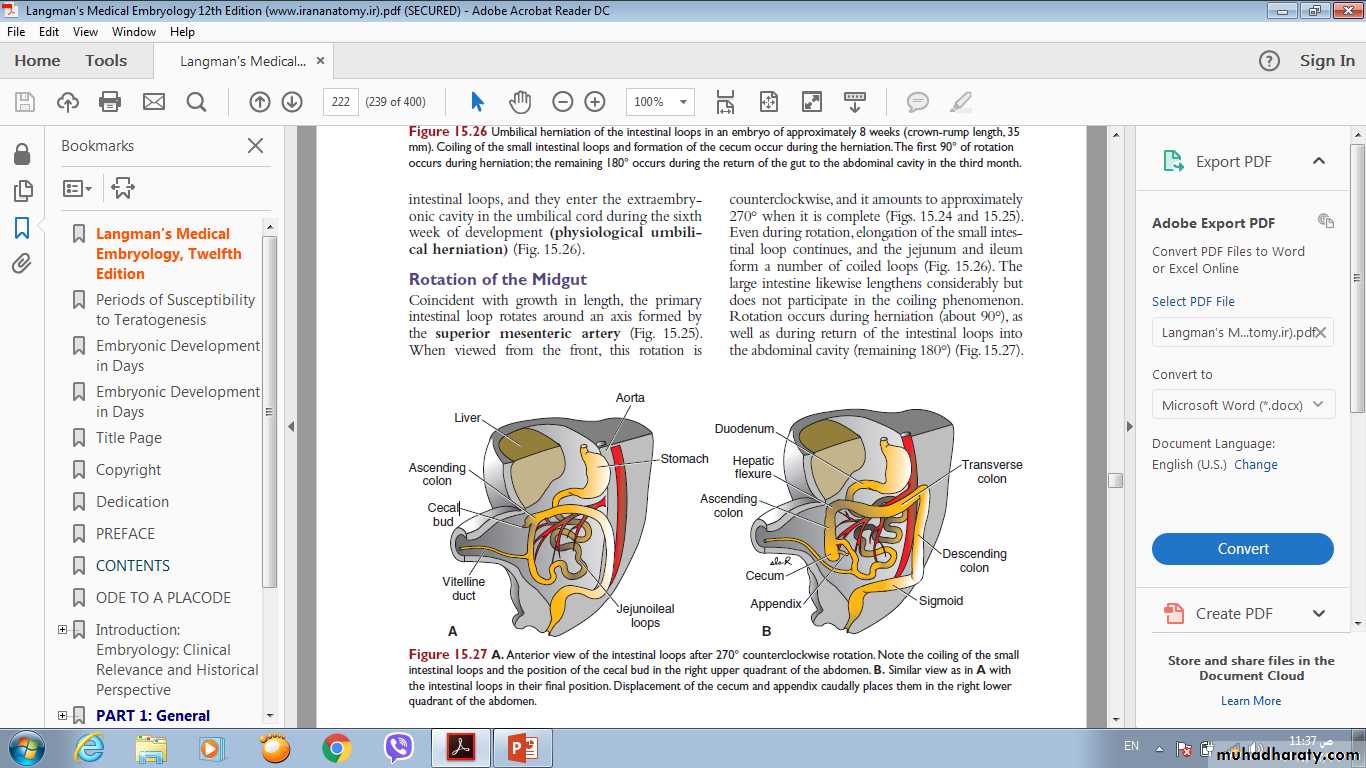Image resolution: width=1366 pixels, height=768 pixels.
Task: Click the Send file by email icon
Action: pos(153,102)
